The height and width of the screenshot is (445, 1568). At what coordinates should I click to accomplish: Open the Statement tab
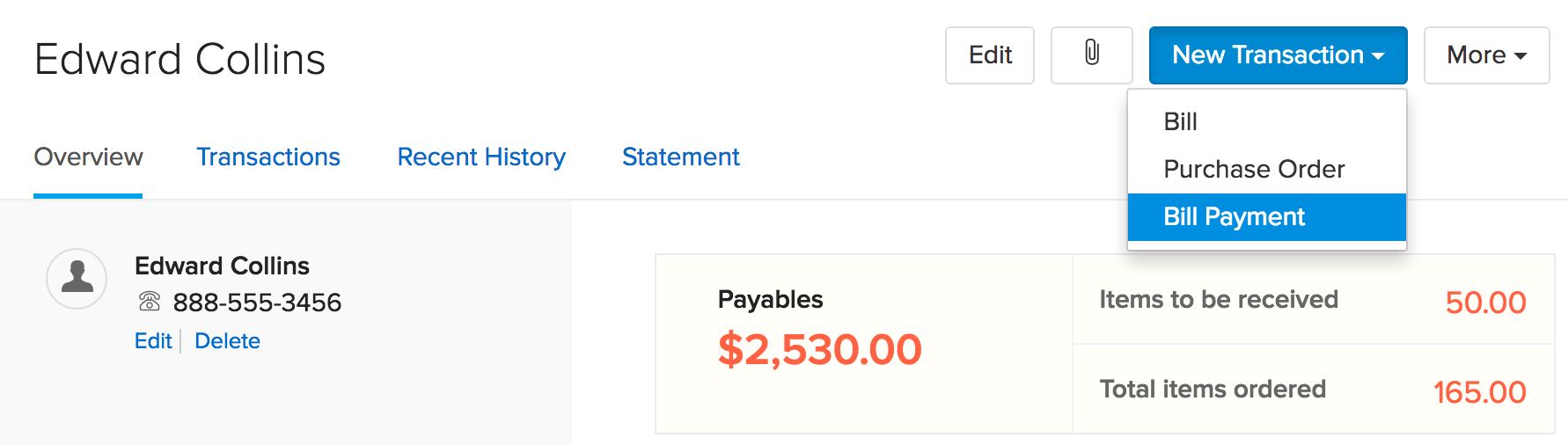click(x=680, y=157)
